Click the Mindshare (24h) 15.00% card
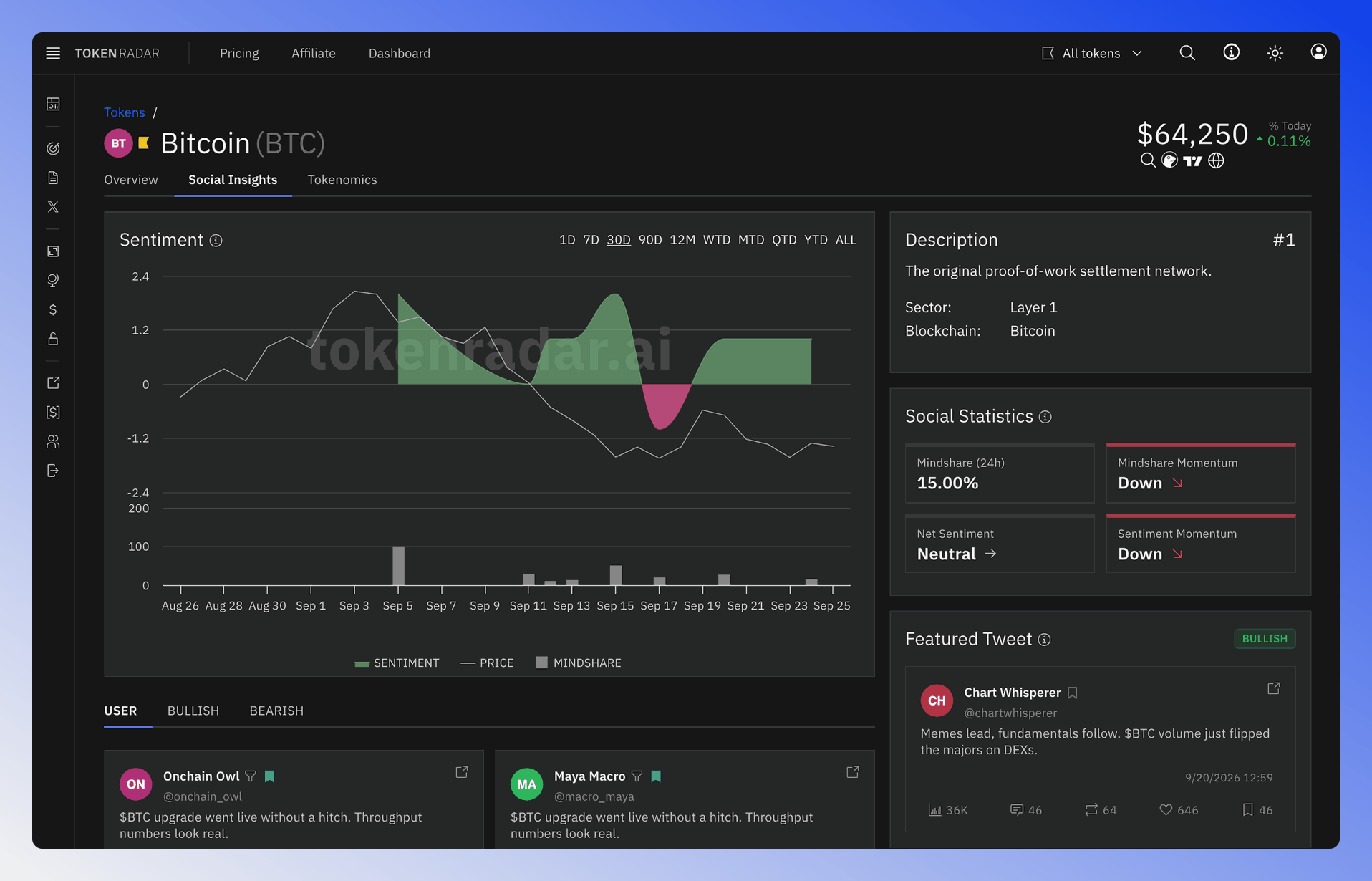The width and height of the screenshot is (1372, 881). [x=1000, y=473]
